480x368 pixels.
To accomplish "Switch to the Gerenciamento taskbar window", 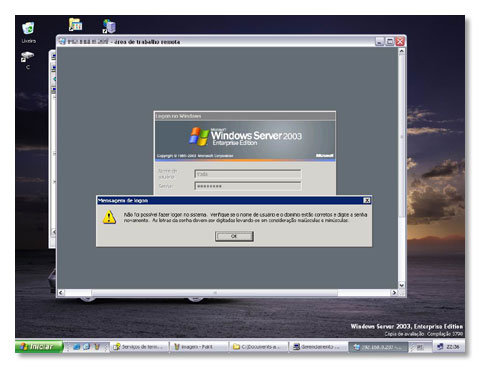I will [318, 347].
